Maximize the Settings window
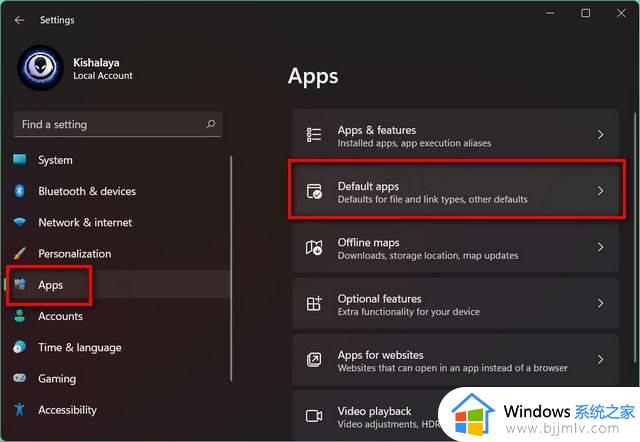The image size is (640, 442). pos(585,13)
